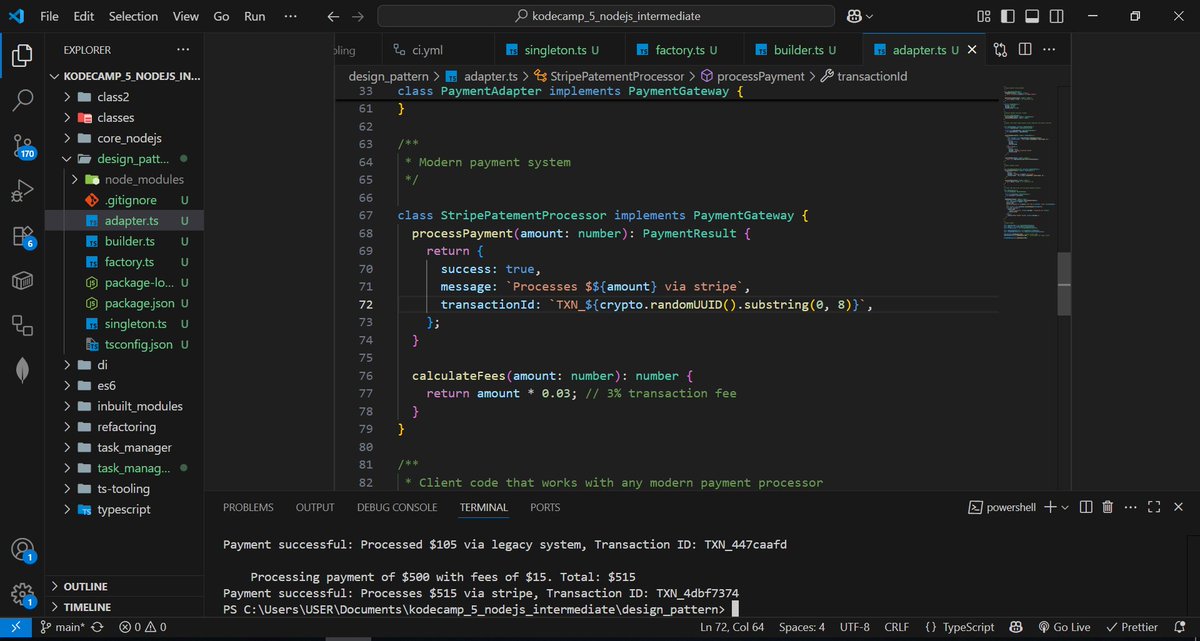Viewport: 1200px width, 641px height.
Task: Collapse the design_patt... folder
Action: pyautogui.click(x=124, y=159)
